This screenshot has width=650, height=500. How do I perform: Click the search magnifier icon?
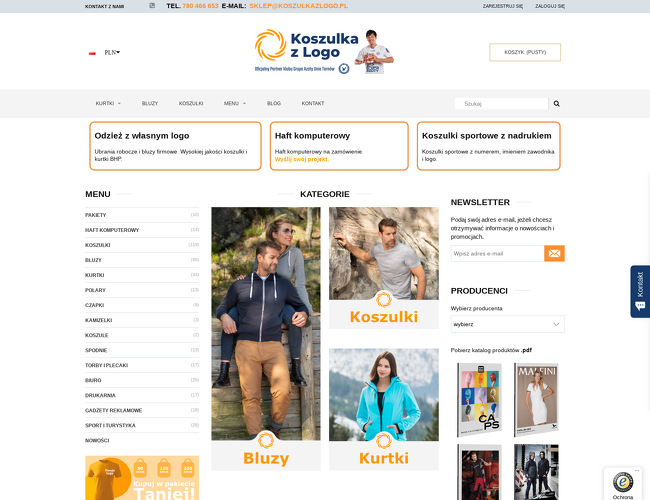click(x=556, y=104)
